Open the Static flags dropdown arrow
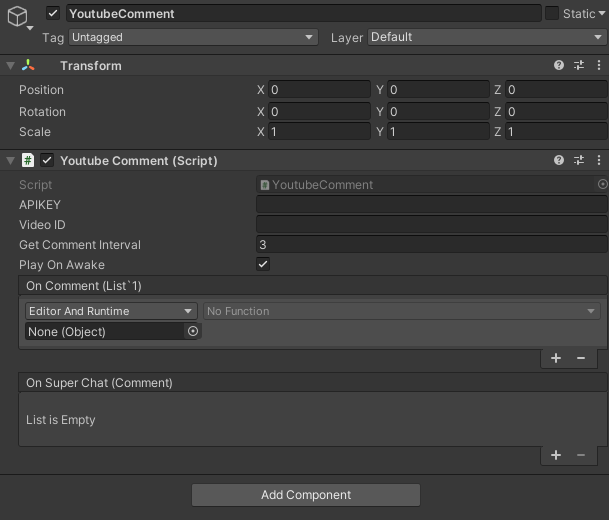Image resolution: width=609 pixels, height=520 pixels. pyautogui.click(x=602, y=14)
